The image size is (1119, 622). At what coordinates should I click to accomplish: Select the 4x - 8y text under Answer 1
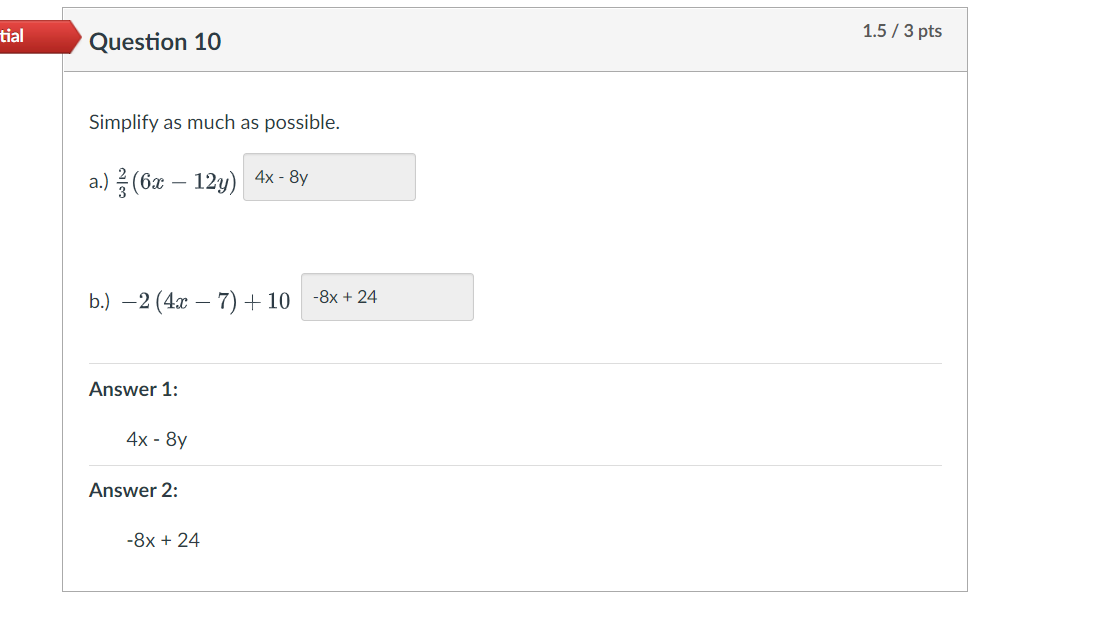pyautogui.click(x=156, y=439)
